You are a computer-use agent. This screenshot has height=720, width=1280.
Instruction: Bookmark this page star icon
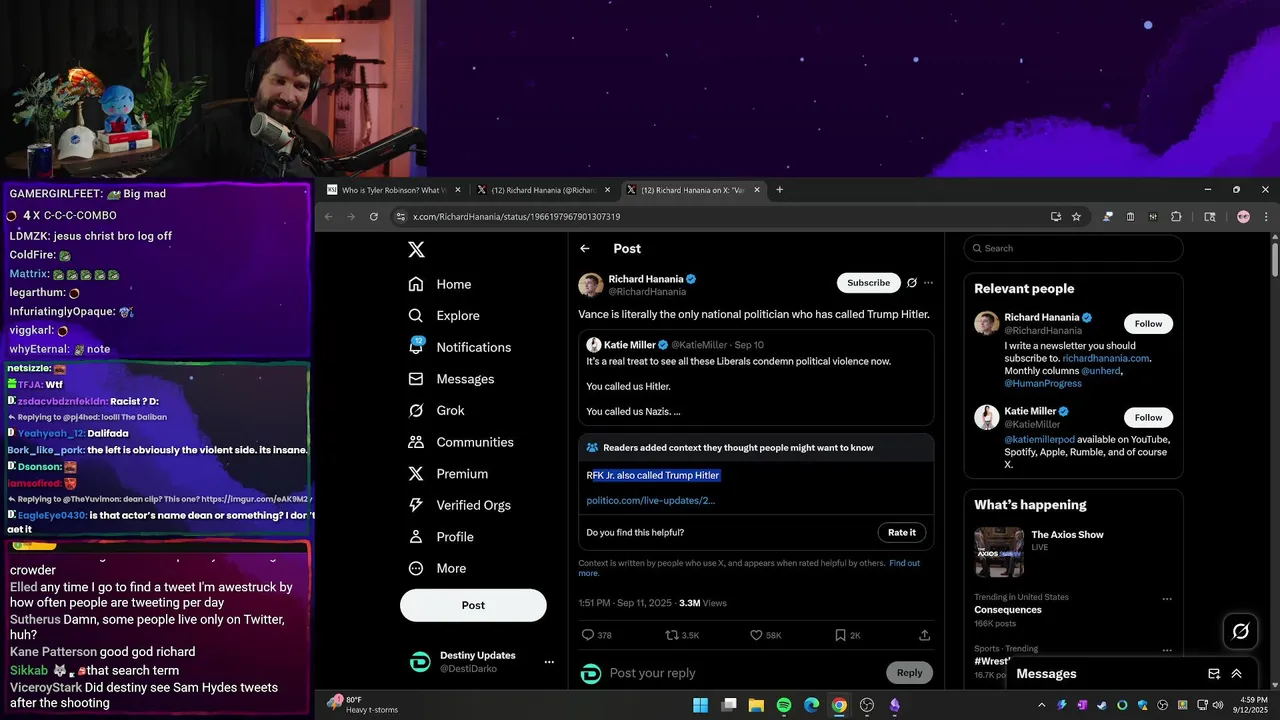coord(1077,217)
